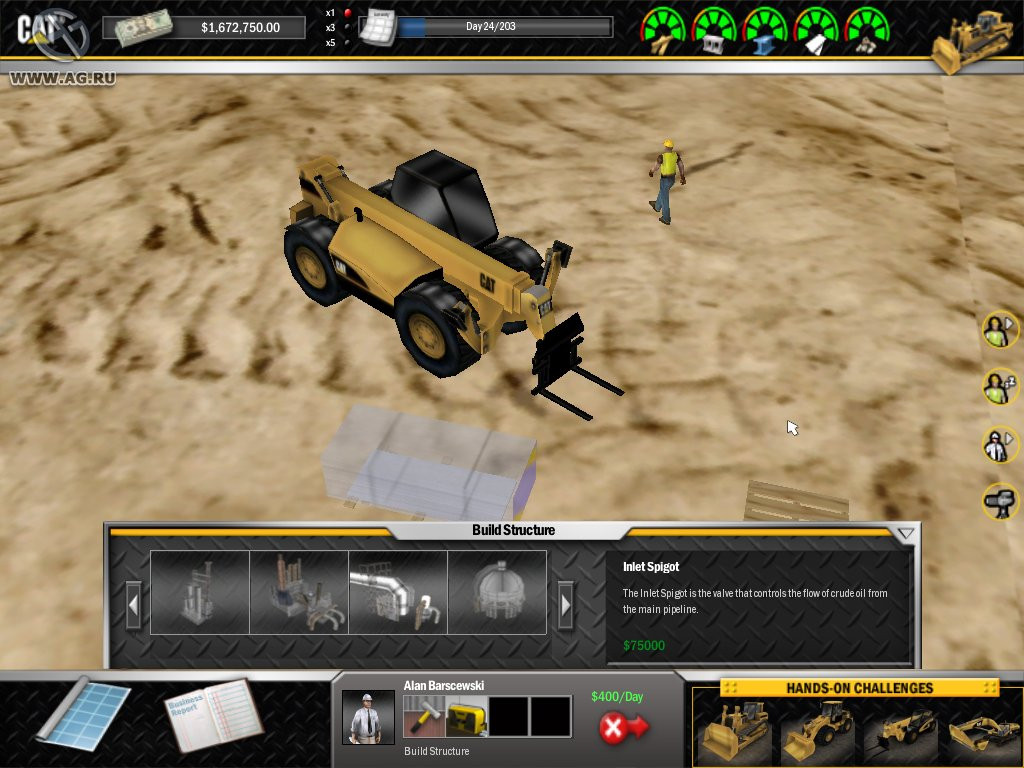This screenshot has height=768, width=1024.
Task: Click the Hands-On Challenges header
Action: click(x=859, y=688)
